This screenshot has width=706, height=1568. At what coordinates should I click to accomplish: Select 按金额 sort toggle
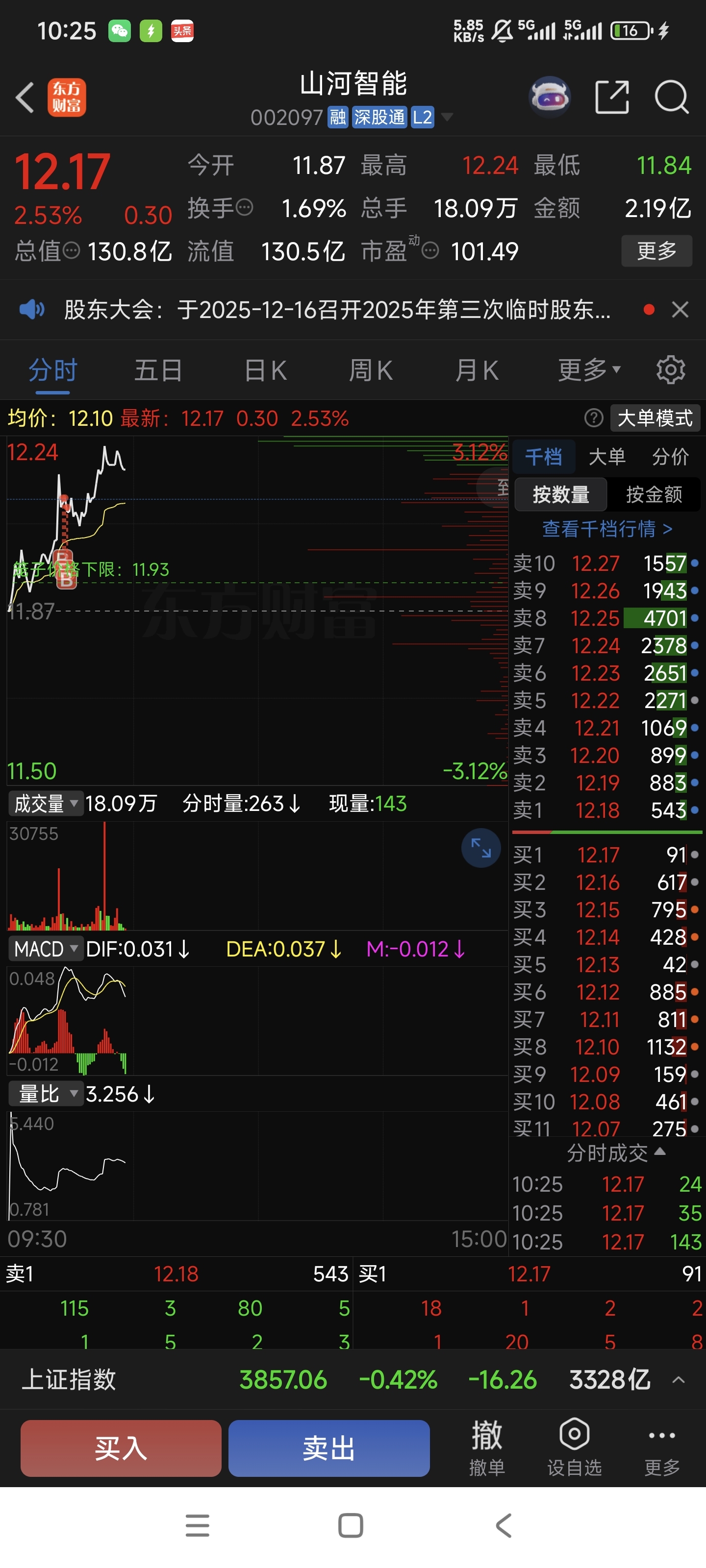coord(654,494)
